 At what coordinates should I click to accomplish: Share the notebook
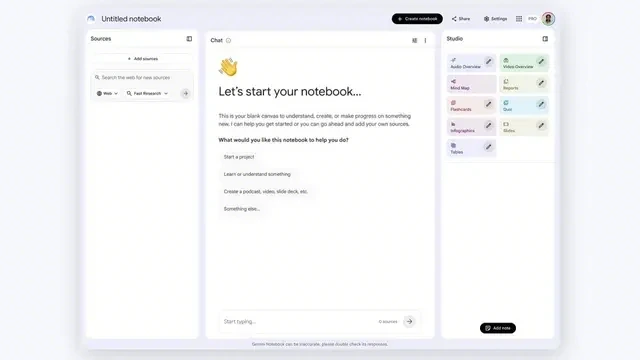click(x=461, y=19)
